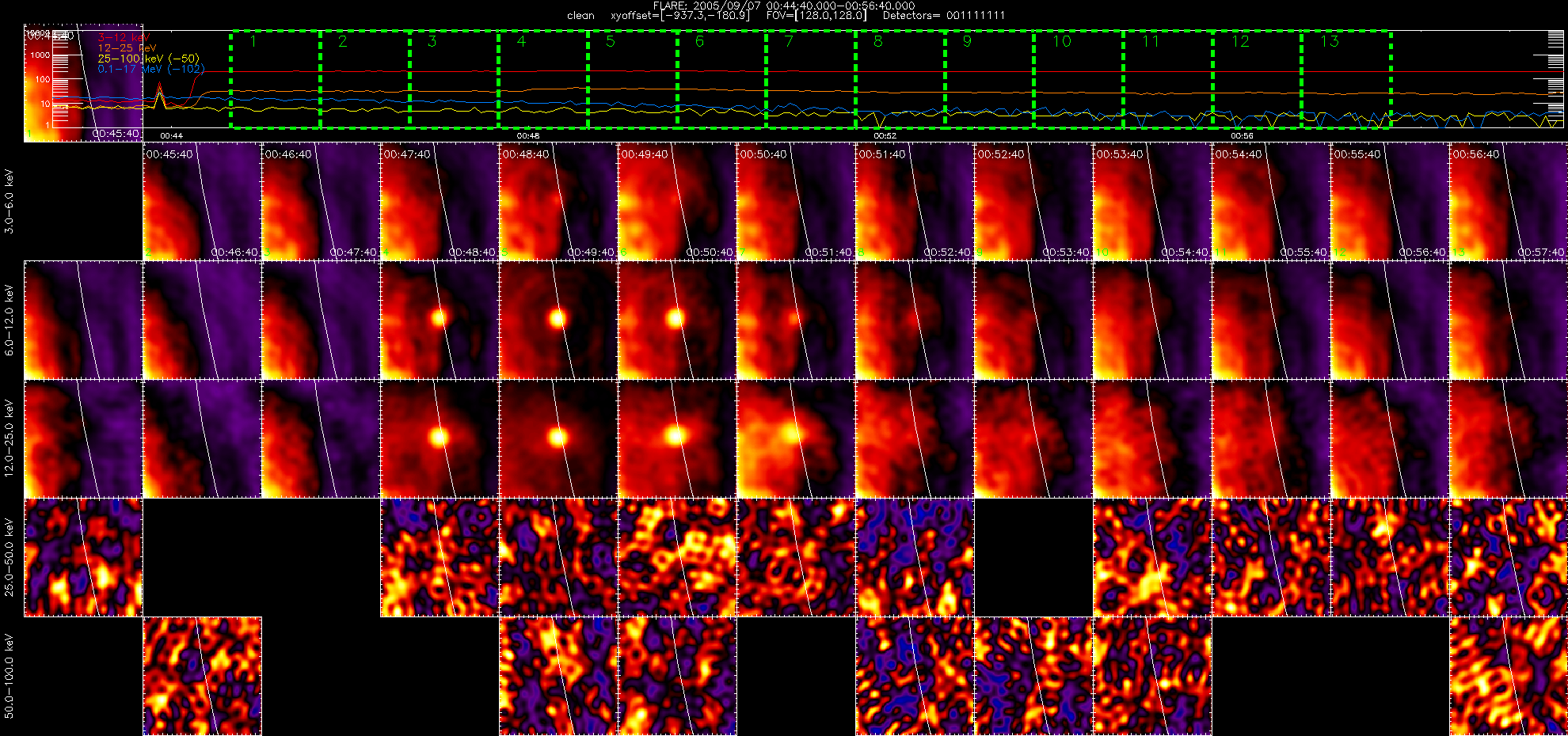
Task: Click the 00:48 tick label on lightcurve axis
Action: [x=528, y=136]
